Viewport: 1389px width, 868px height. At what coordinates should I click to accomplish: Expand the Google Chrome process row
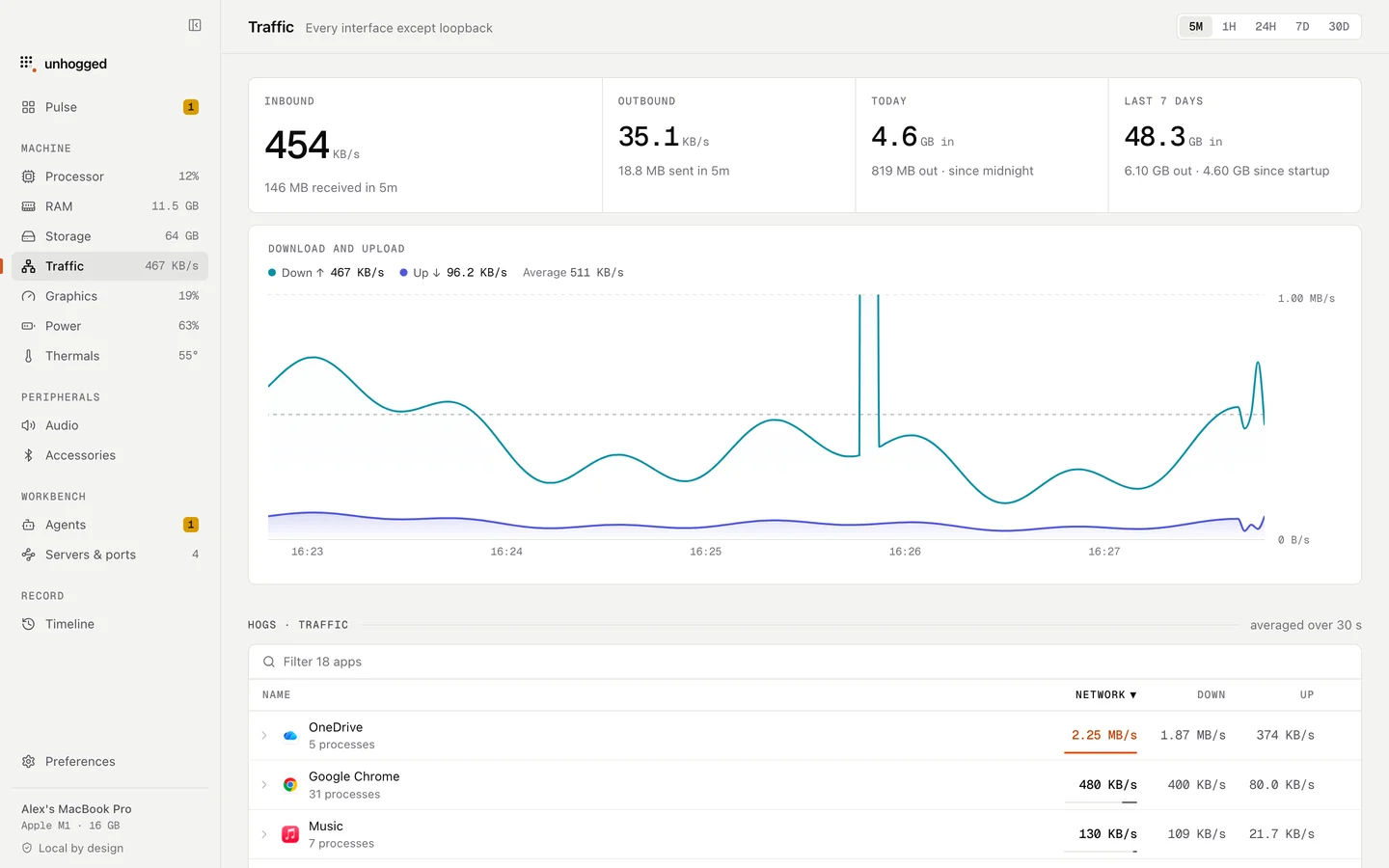point(264,785)
